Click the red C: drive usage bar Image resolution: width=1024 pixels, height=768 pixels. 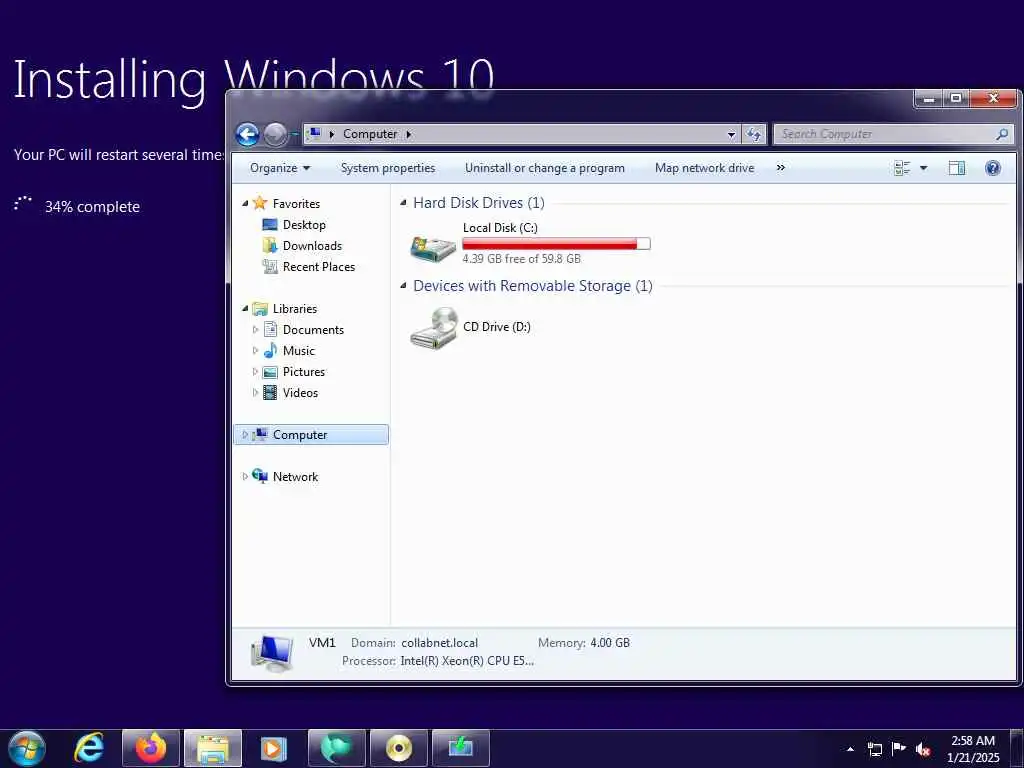[x=556, y=244]
